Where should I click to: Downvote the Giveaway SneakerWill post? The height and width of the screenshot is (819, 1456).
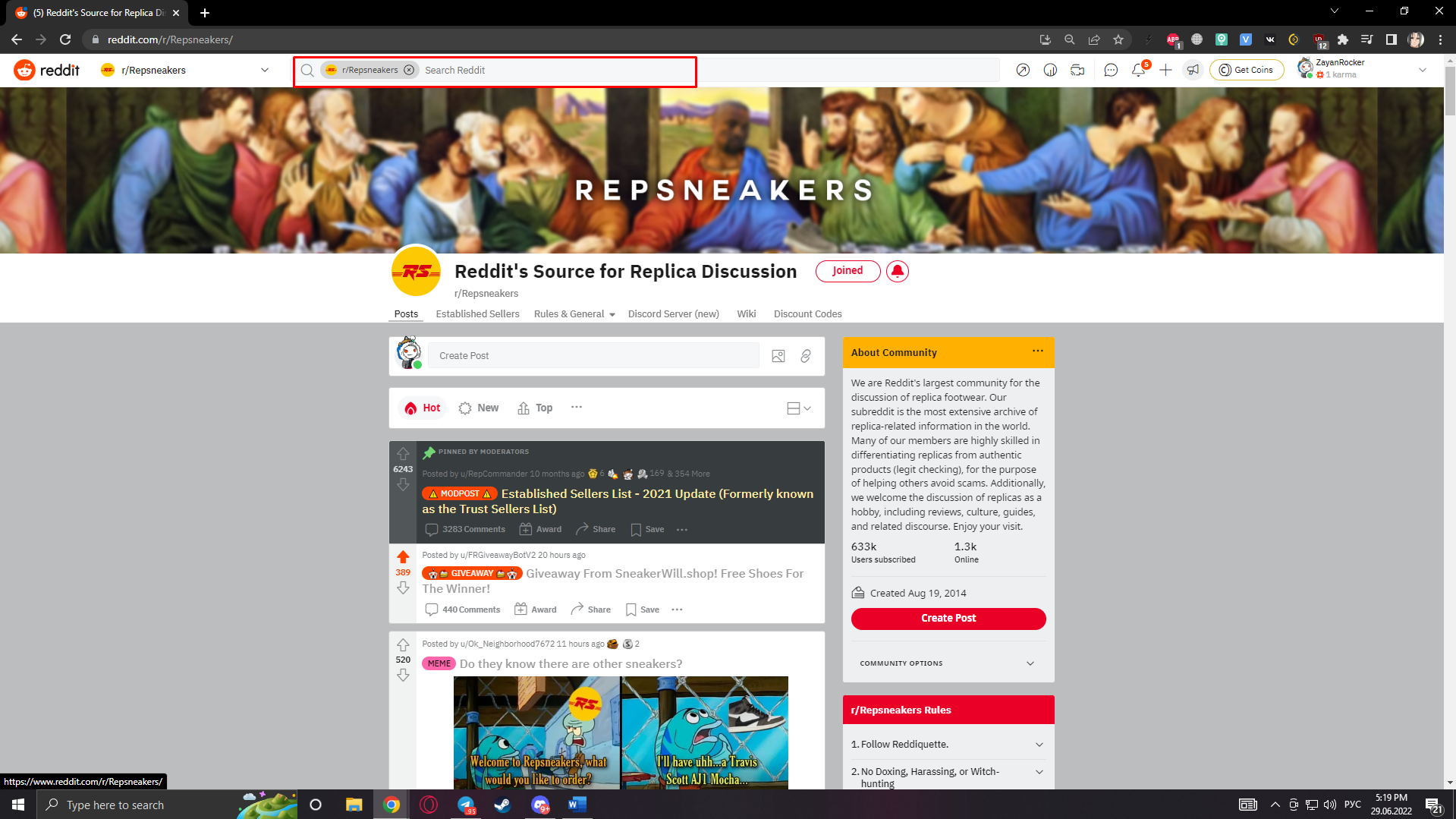coord(403,587)
